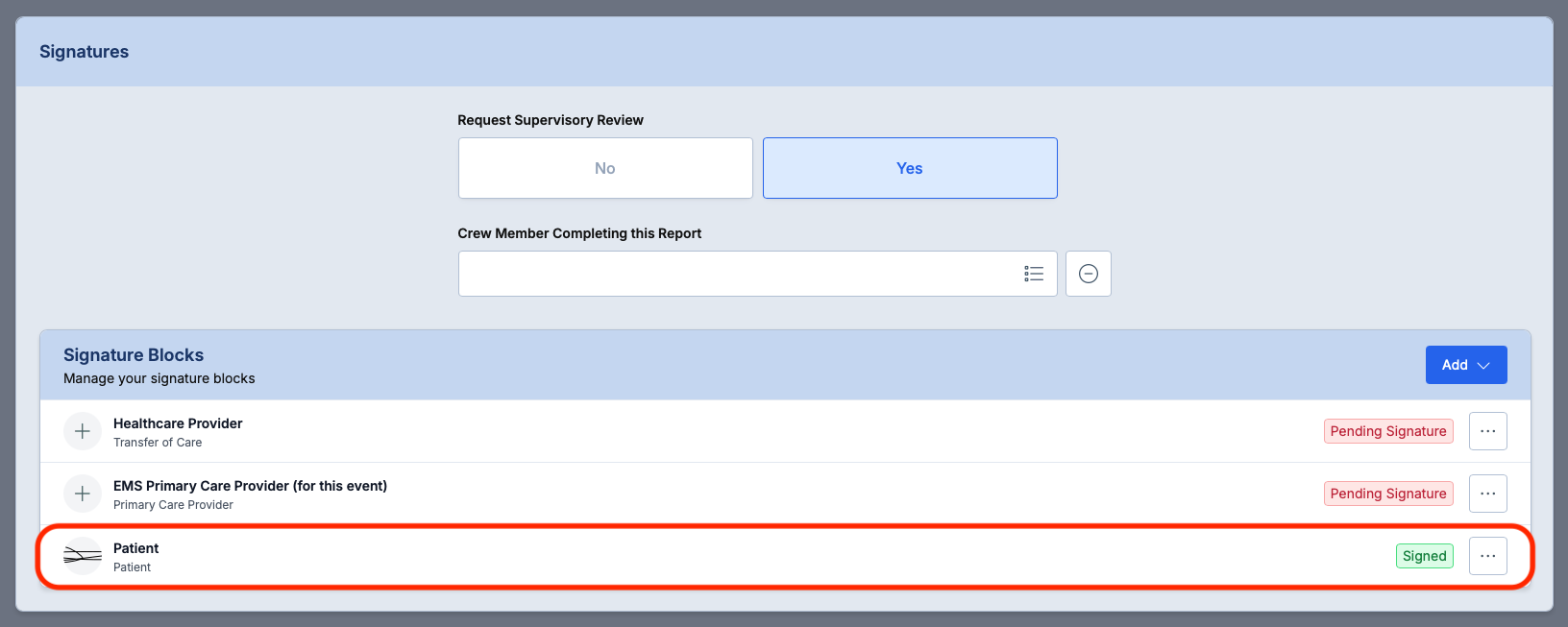This screenshot has height=627, width=1568.
Task: Click the plus icon beside Healthcare Provider
Action: 83,431
